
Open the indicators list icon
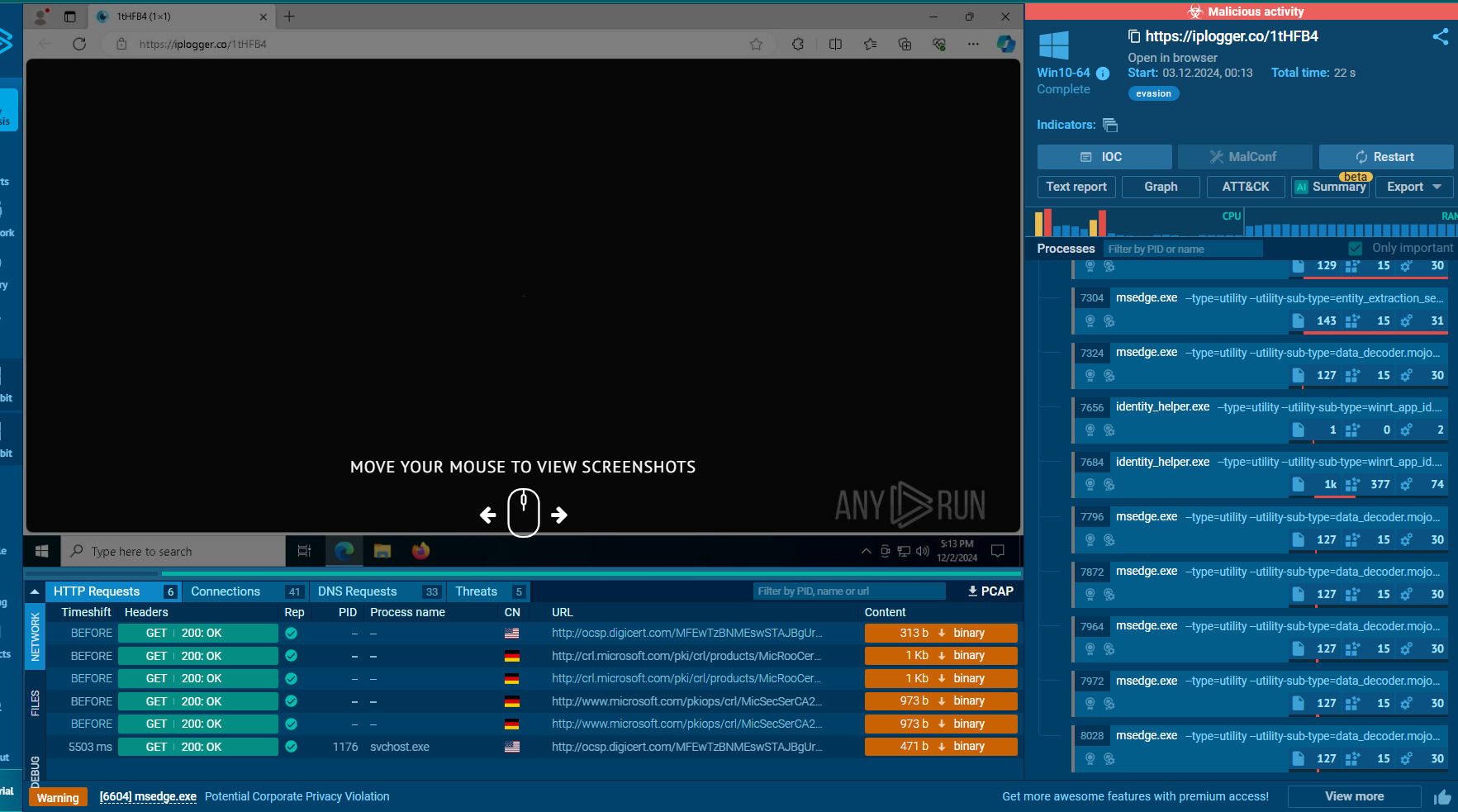coord(1110,126)
